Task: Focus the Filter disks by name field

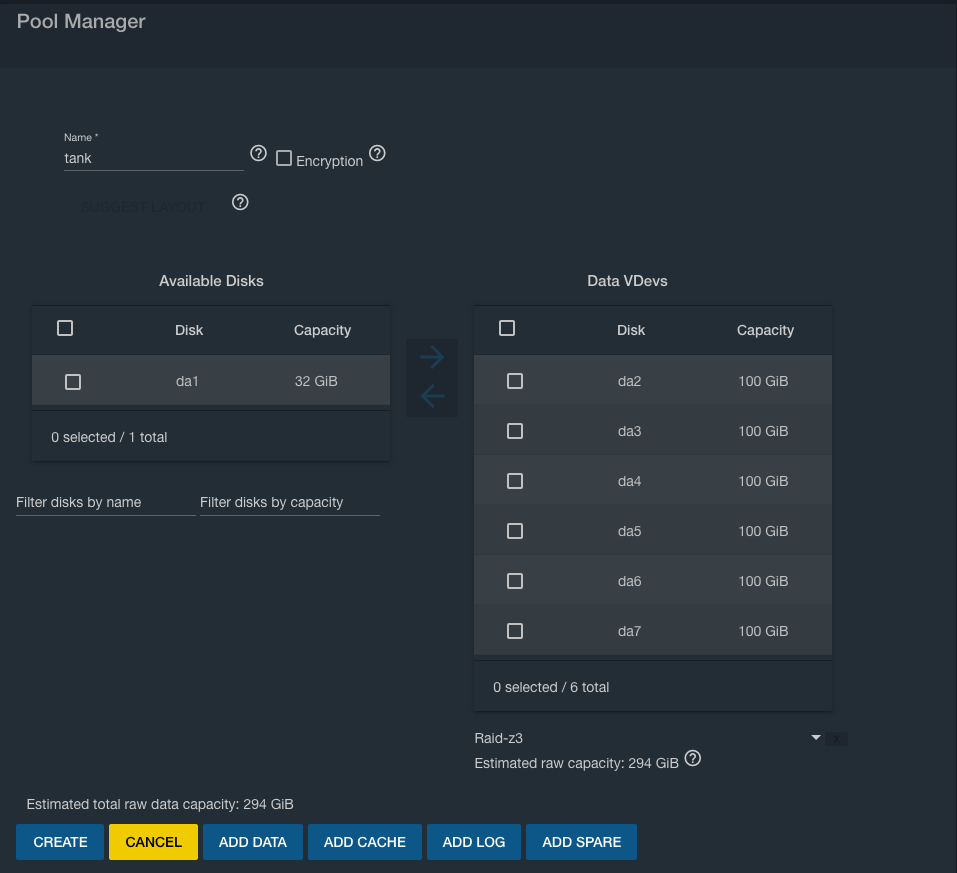Action: pos(106,502)
